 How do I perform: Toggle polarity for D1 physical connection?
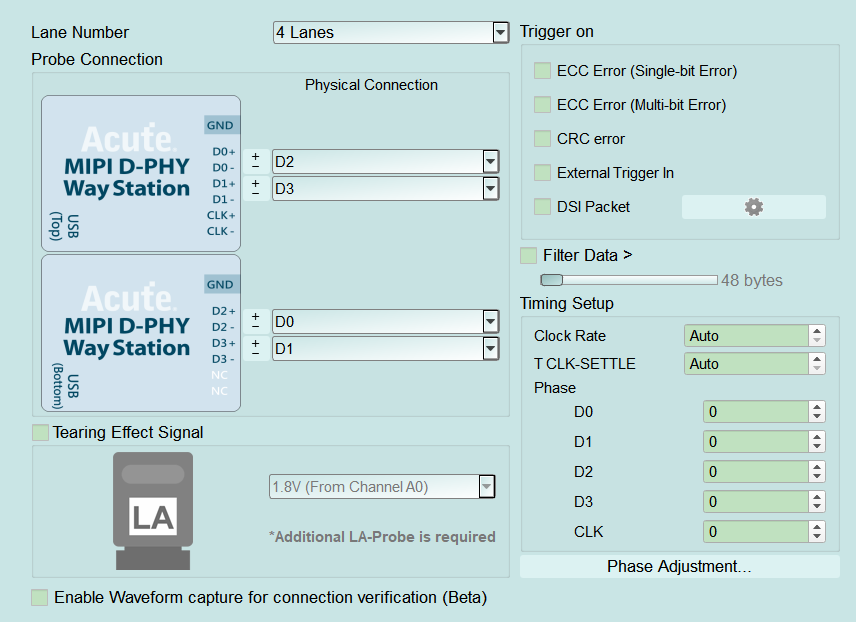click(255, 348)
